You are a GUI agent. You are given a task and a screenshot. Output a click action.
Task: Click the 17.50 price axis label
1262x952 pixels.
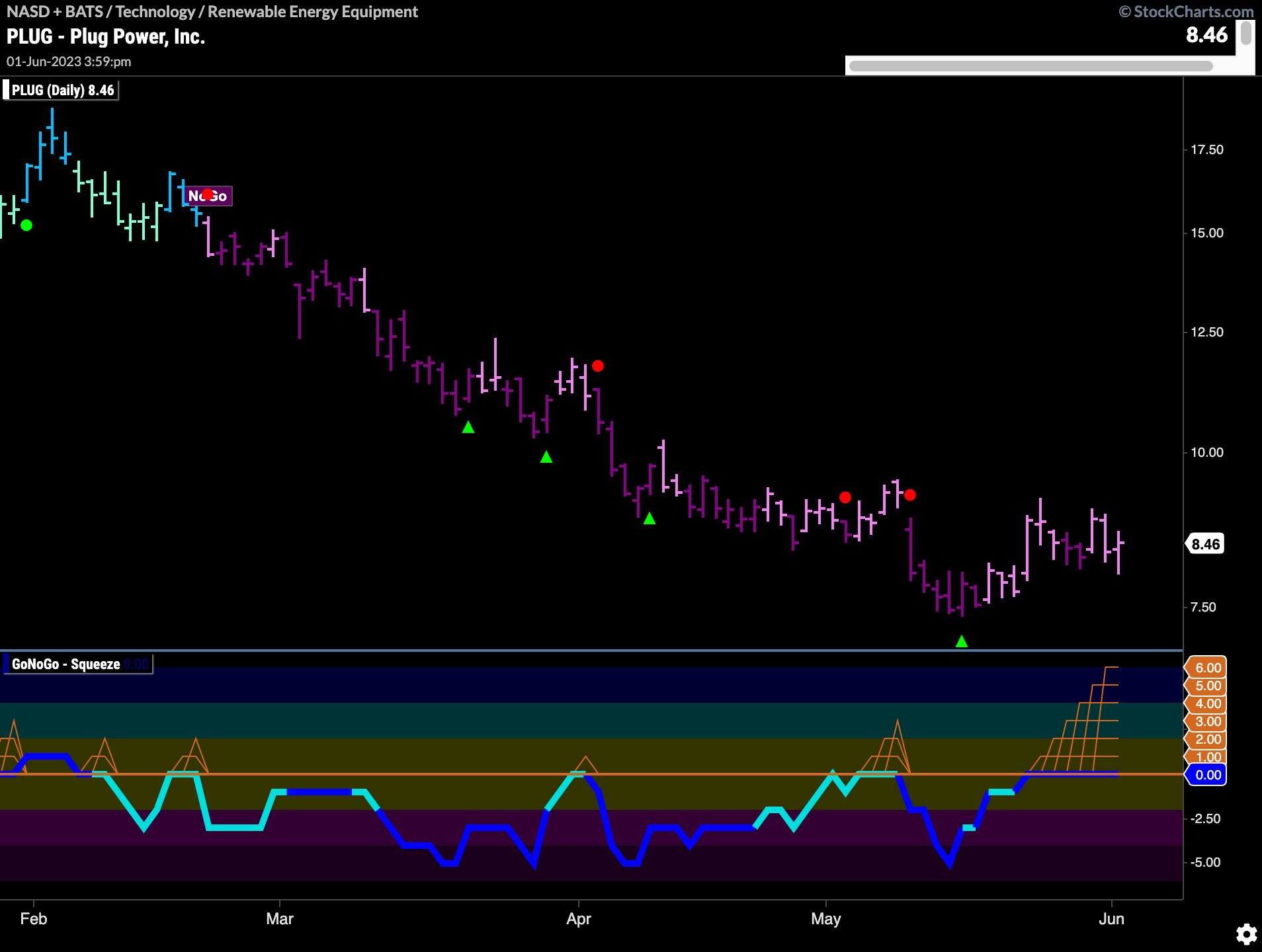(x=1207, y=149)
